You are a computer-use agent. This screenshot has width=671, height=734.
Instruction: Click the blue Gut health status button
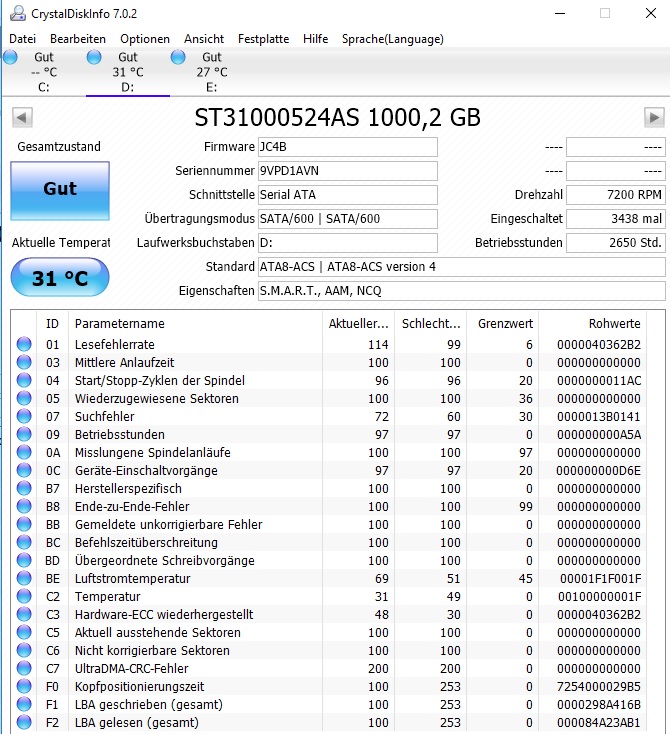pos(60,191)
